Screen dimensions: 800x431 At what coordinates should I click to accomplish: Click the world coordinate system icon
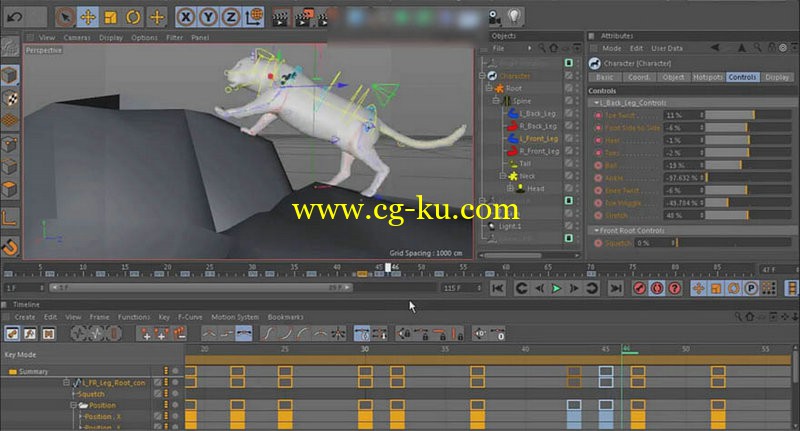point(254,17)
